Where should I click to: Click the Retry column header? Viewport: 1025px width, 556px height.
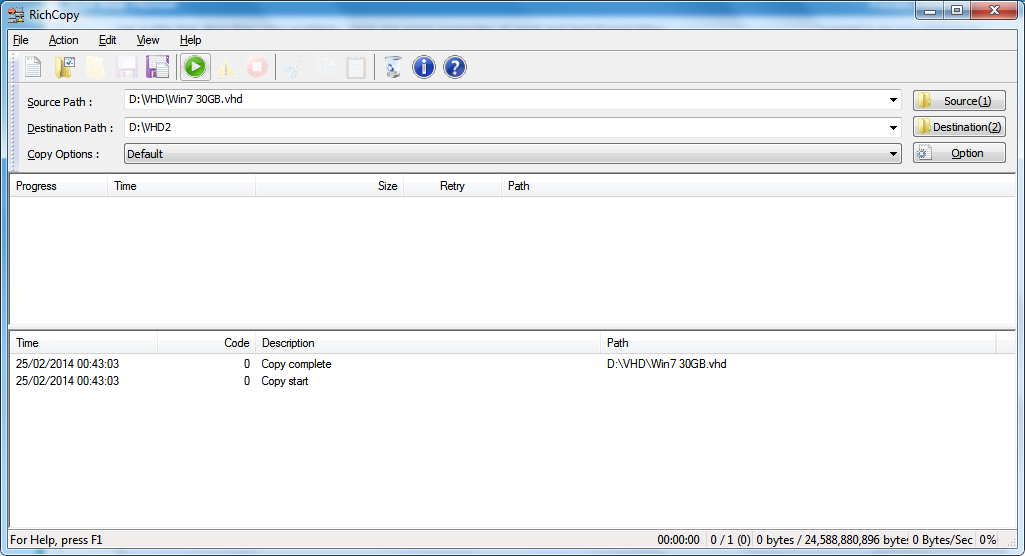452,186
